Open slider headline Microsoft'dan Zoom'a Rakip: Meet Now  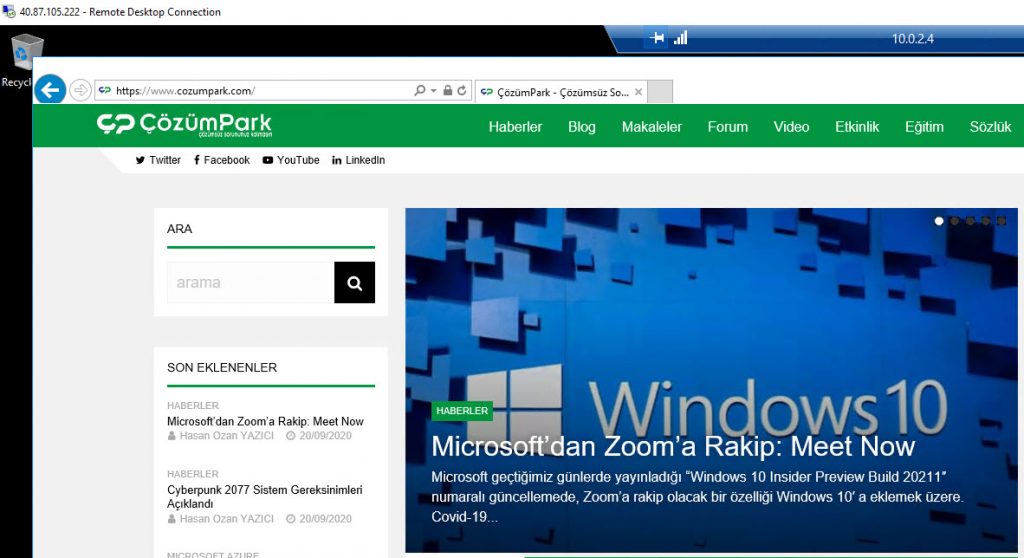click(673, 447)
